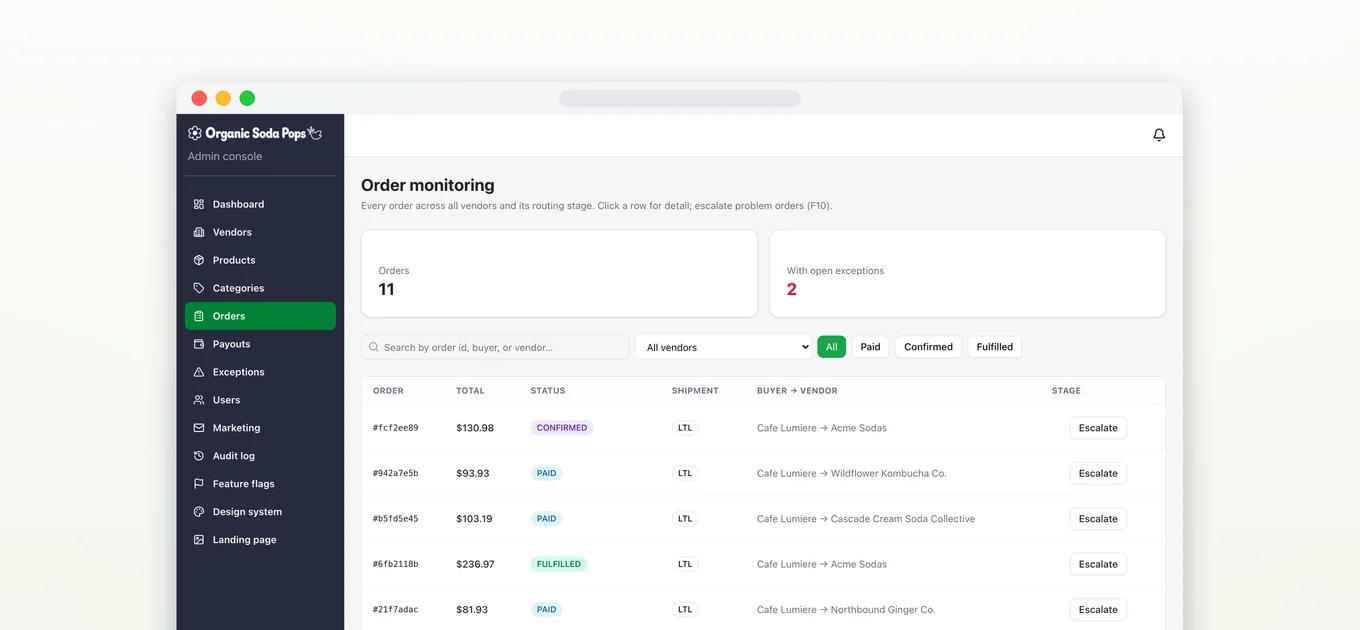Click the STATUS column header
This screenshot has height=630, width=1360.
pos(548,391)
